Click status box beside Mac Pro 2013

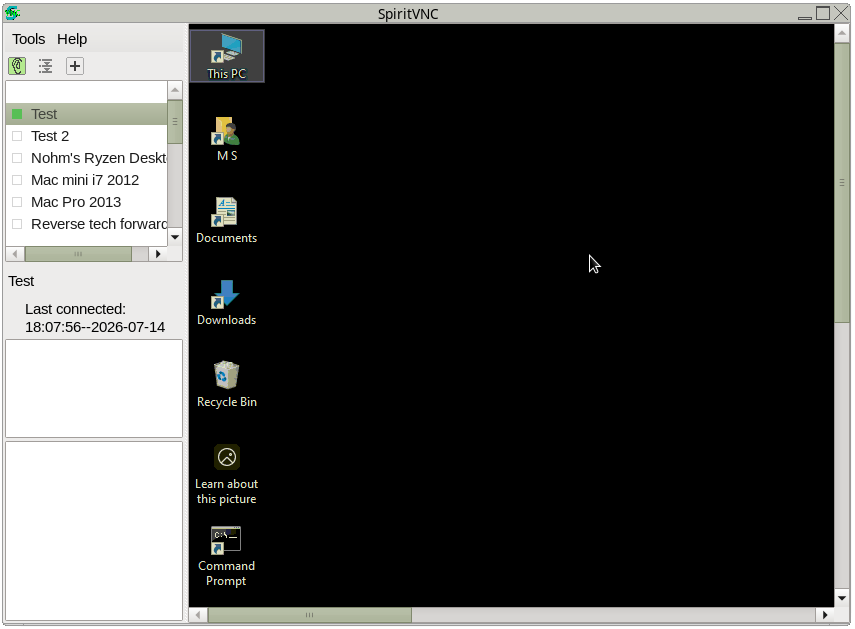[17, 202]
